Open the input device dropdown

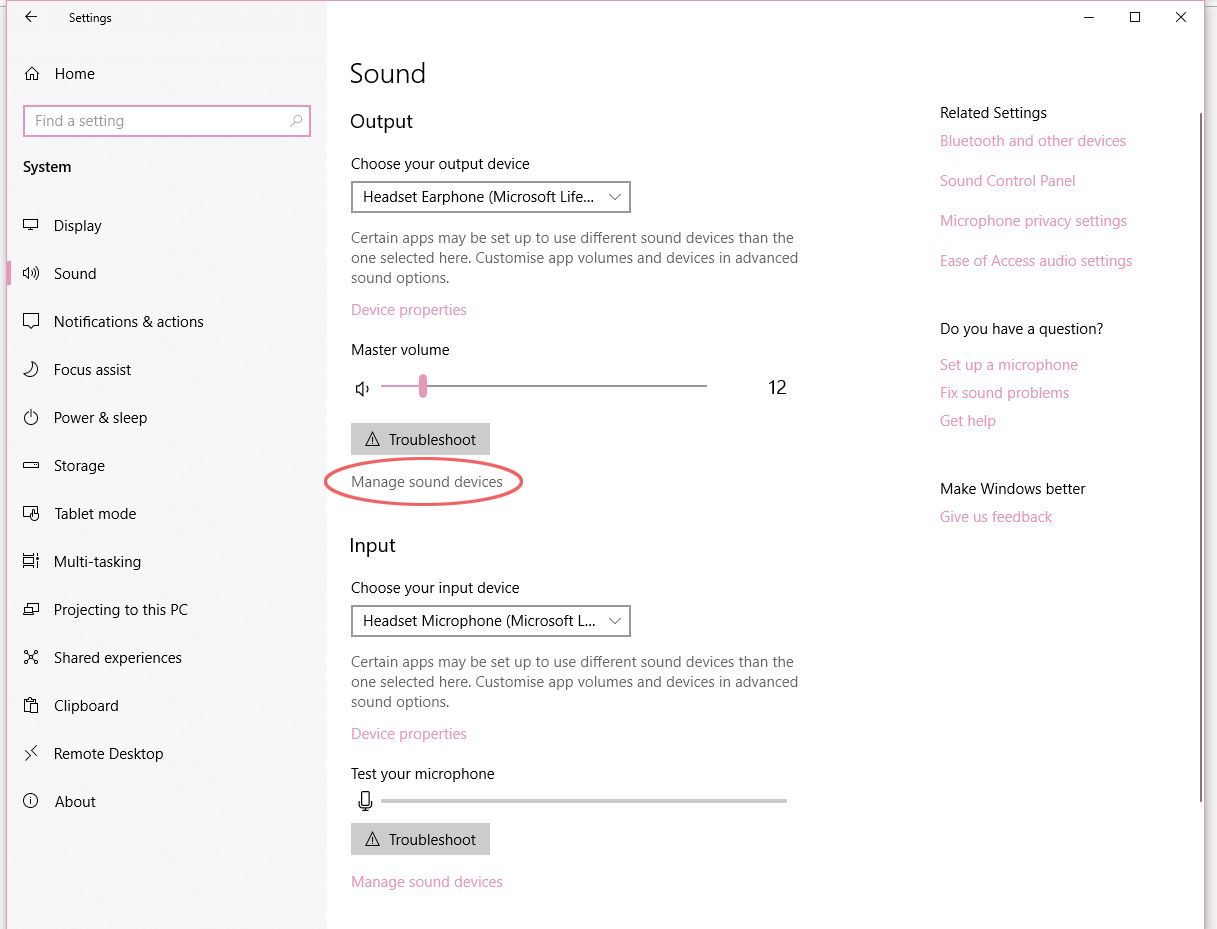pyautogui.click(x=491, y=621)
